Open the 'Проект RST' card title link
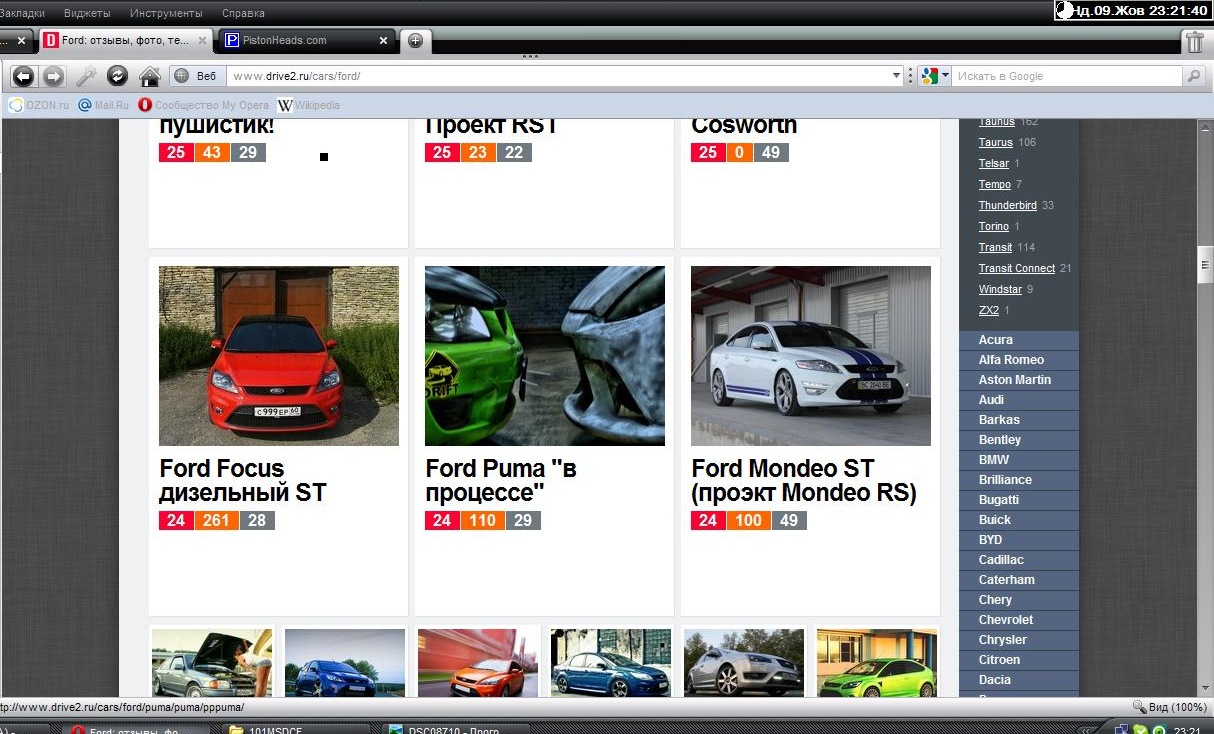 [491, 126]
